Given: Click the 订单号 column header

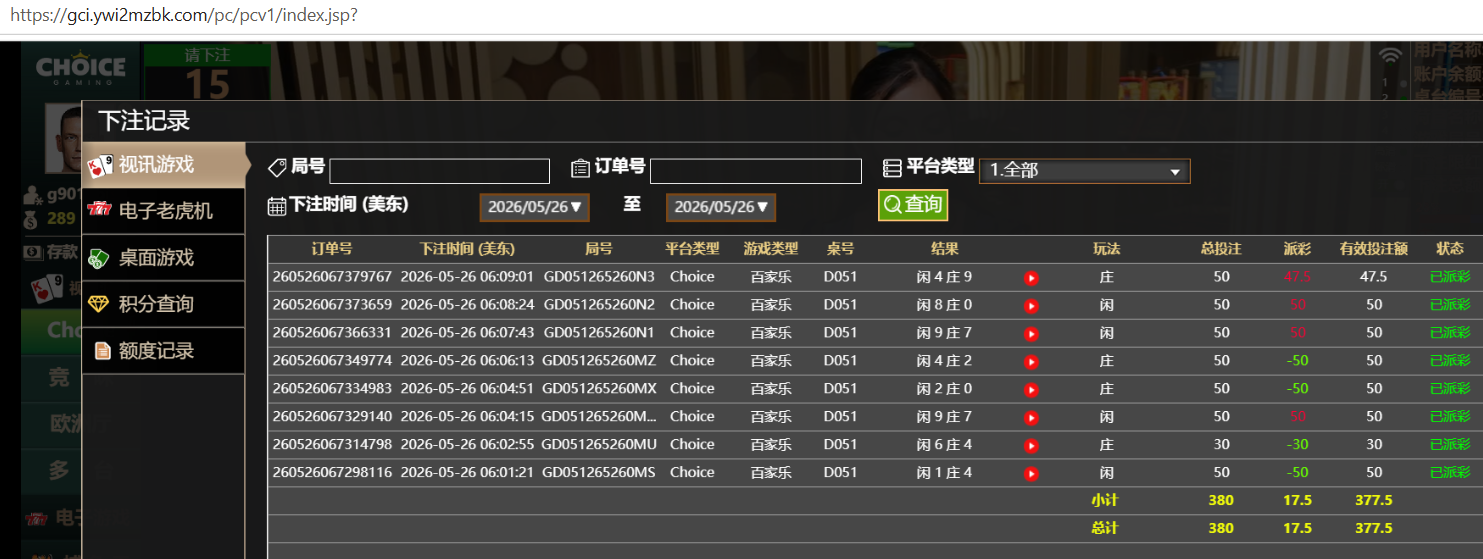Looking at the screenshot, I should [x=331, y=249].
